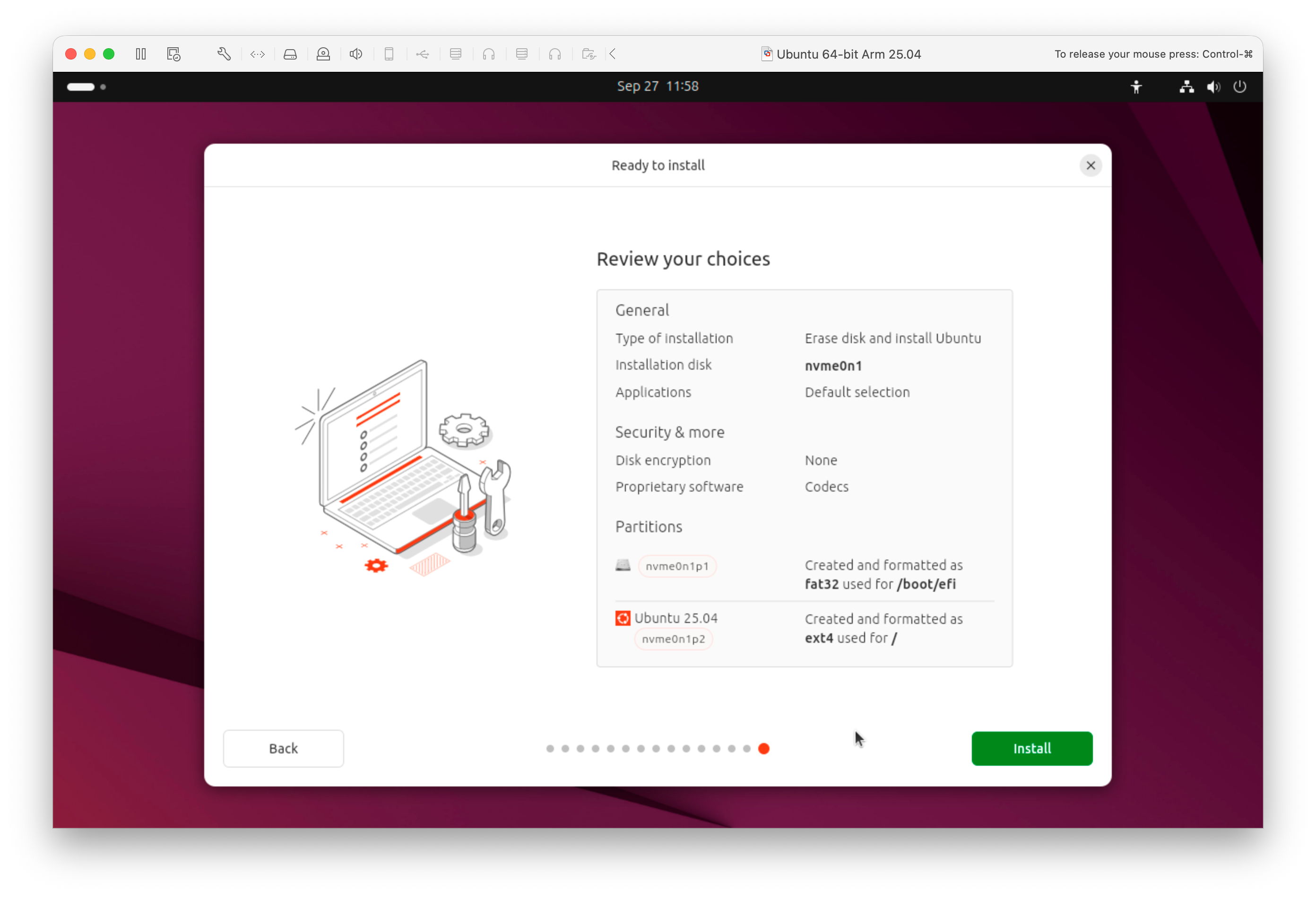Start installation with Install button
The height and width of the screenshot is (898, 1316).
pyautogui.click(x=1031, y=748)
